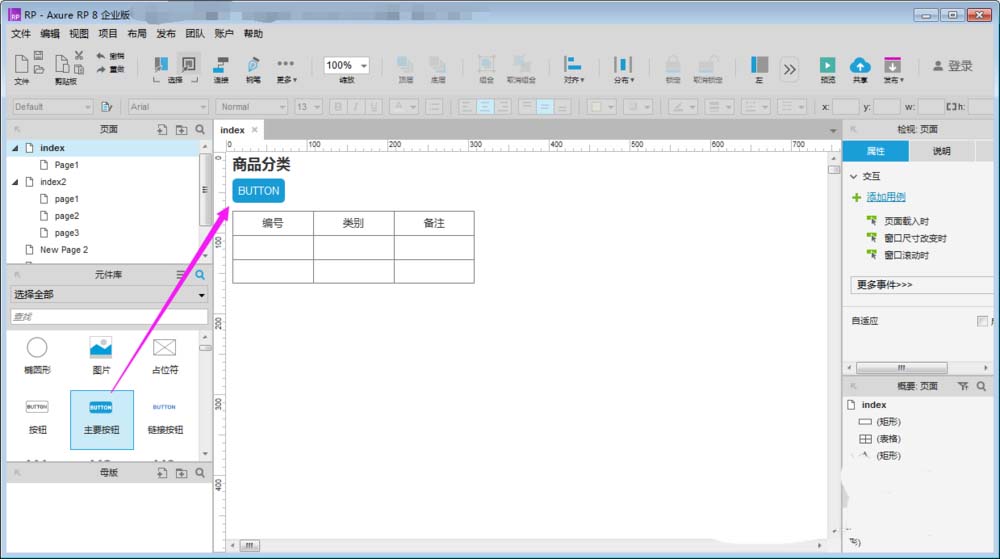Open the 文件 menu
Screen dimensions: 1000x559
click(21, 33)
